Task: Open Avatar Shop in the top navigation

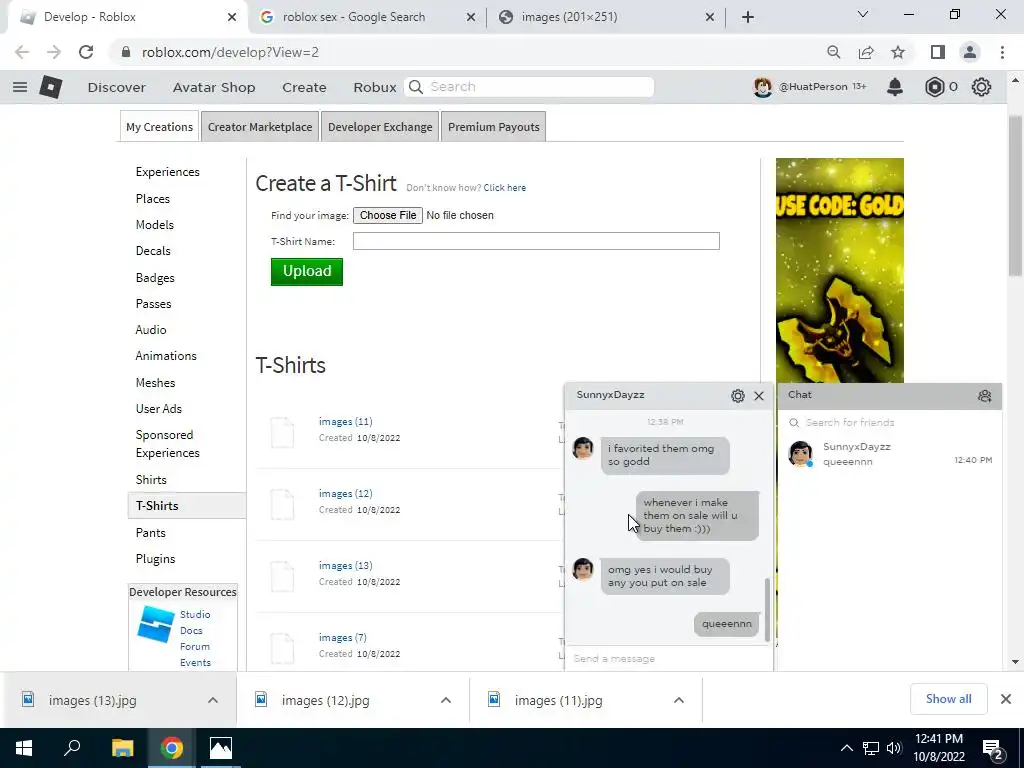Action: 214,88
